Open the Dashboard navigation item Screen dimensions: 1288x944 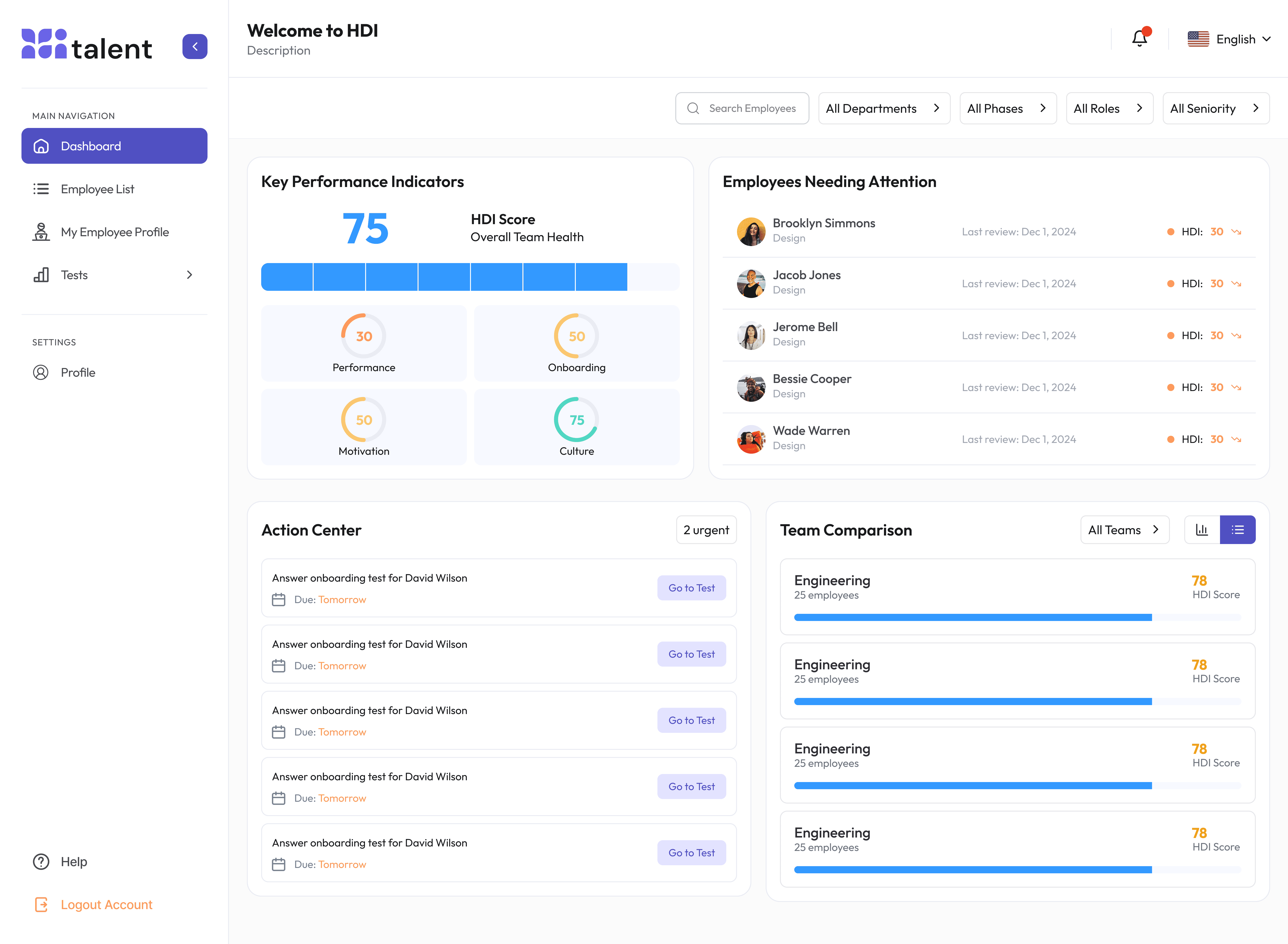pos(114,146)
